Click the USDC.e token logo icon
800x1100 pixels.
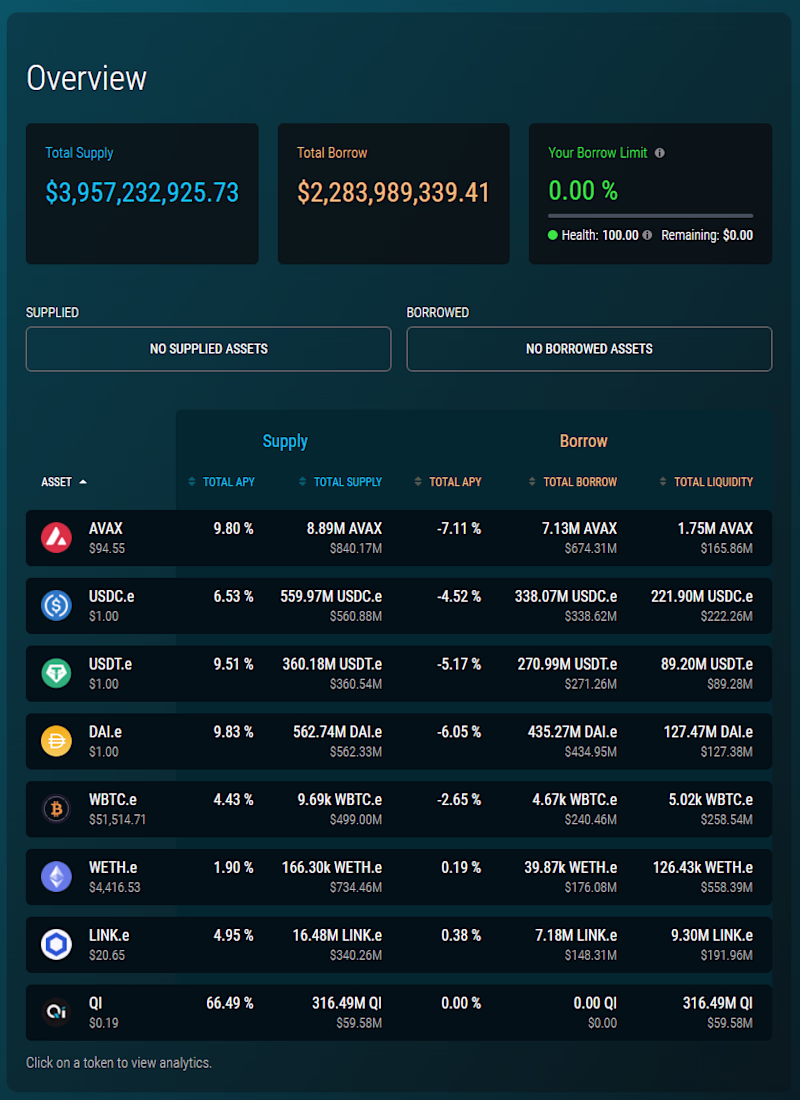56,605
